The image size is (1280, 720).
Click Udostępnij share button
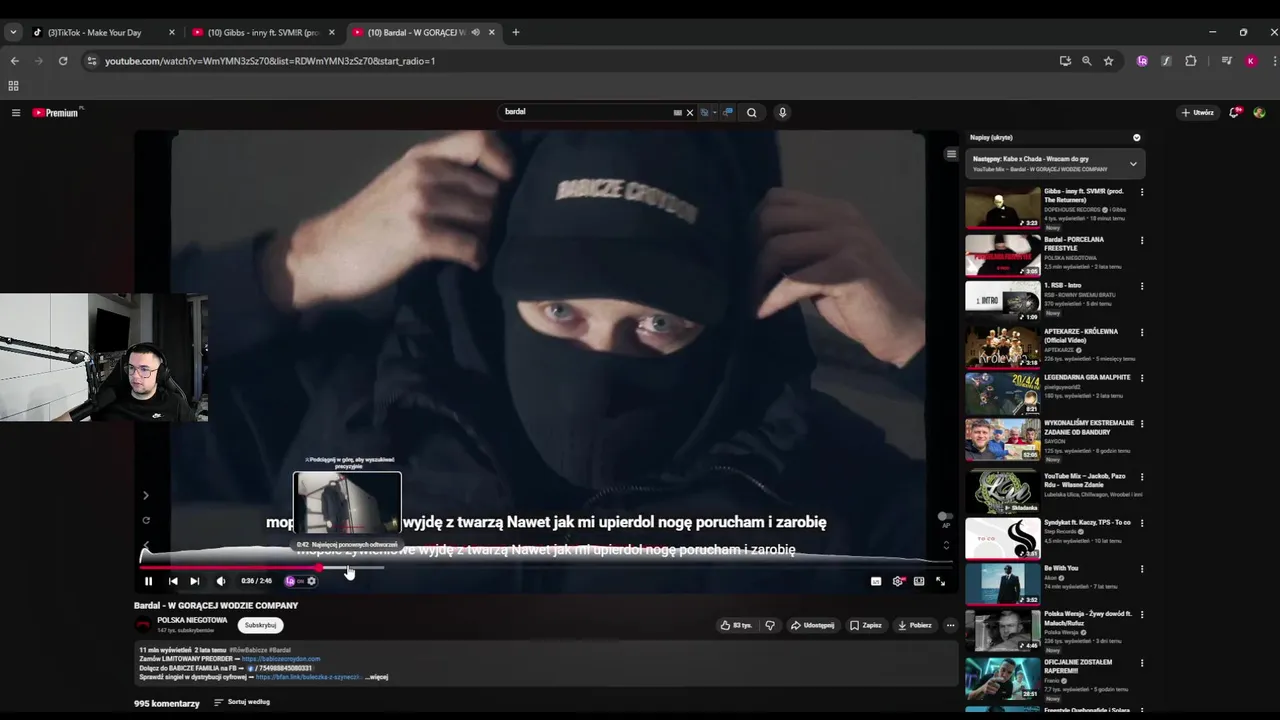[x=813, y=625]
